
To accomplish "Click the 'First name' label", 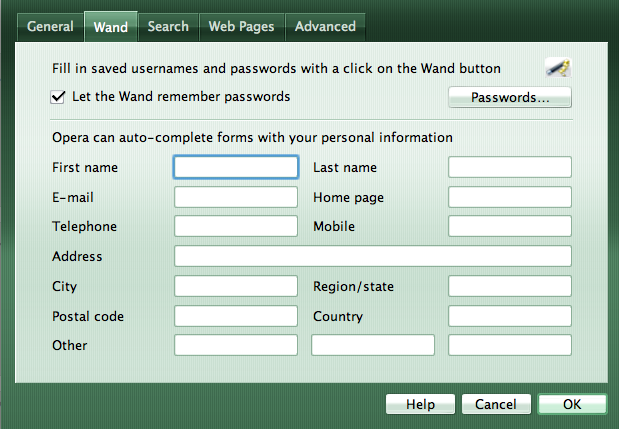I will 85,167.
